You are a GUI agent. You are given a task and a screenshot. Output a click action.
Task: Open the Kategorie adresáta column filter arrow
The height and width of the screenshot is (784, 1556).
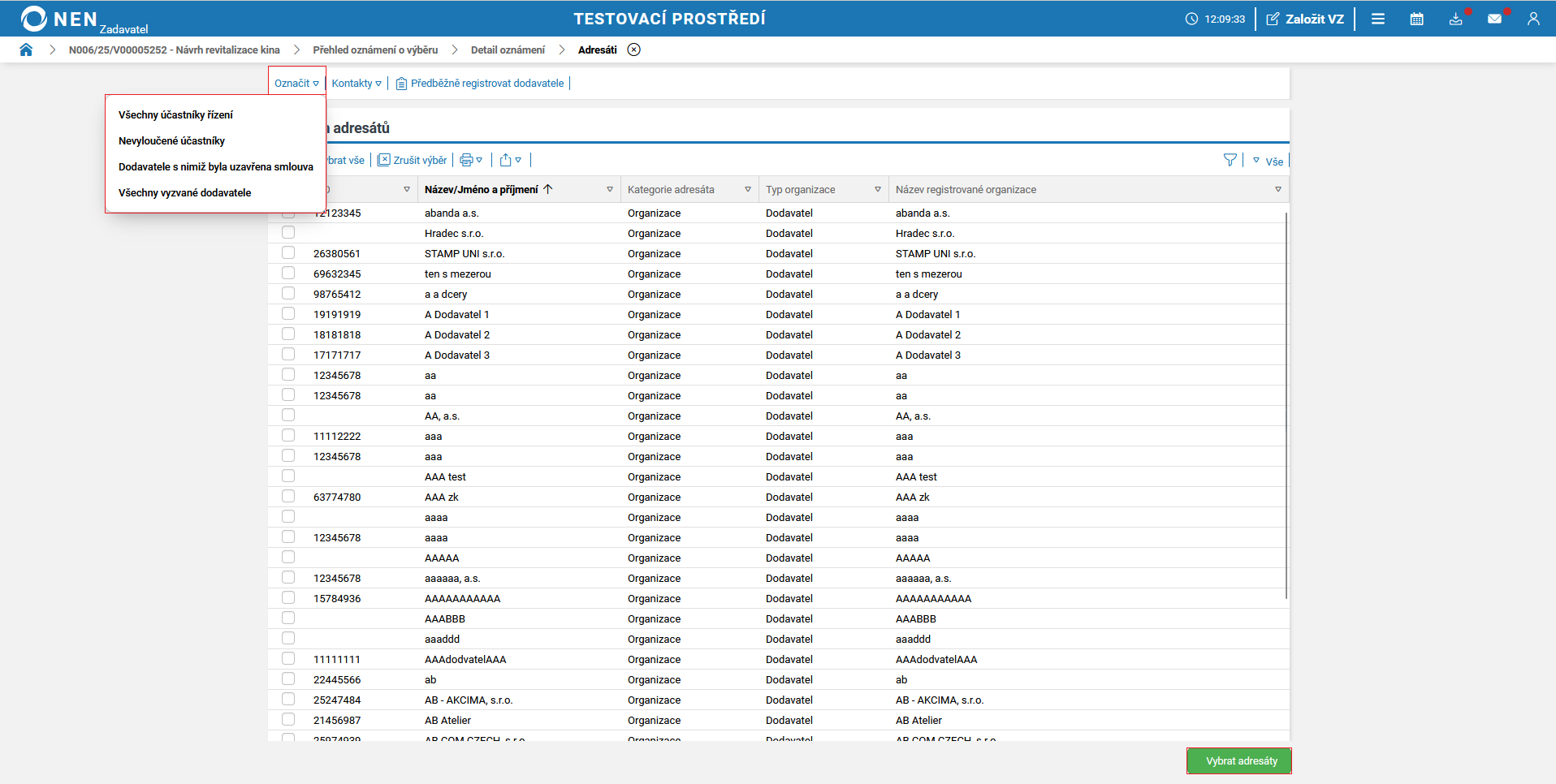(748, 190)
